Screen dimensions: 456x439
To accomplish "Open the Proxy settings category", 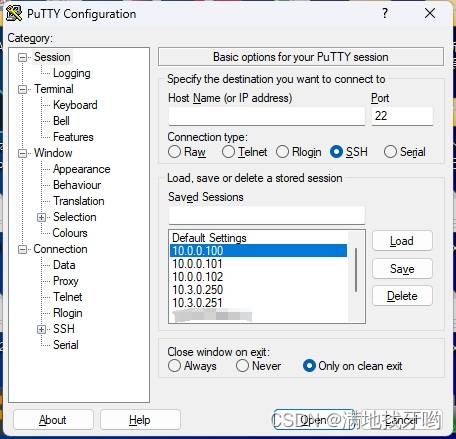I will tap(66, 281).
